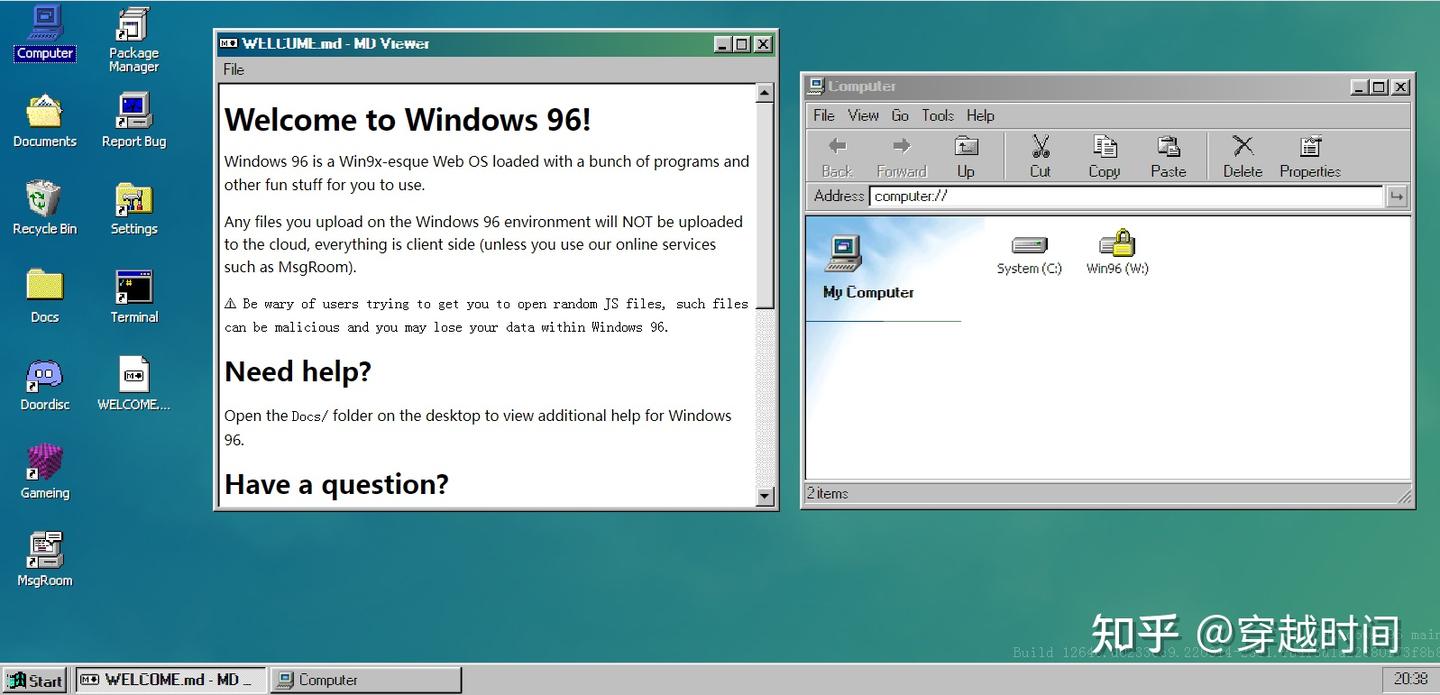Click the Up toolbar button in Computer
1440x695 pixels.
965,157
